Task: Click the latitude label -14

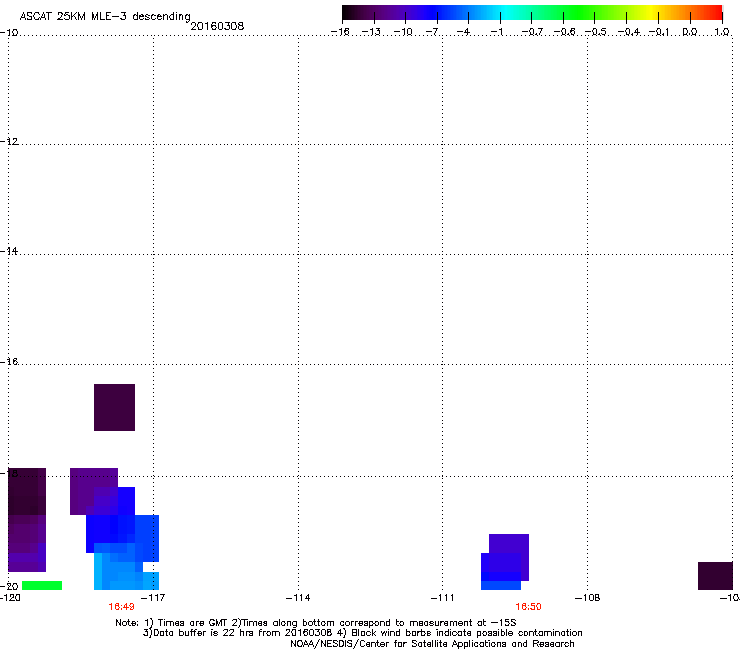Action: pos(9,252)
